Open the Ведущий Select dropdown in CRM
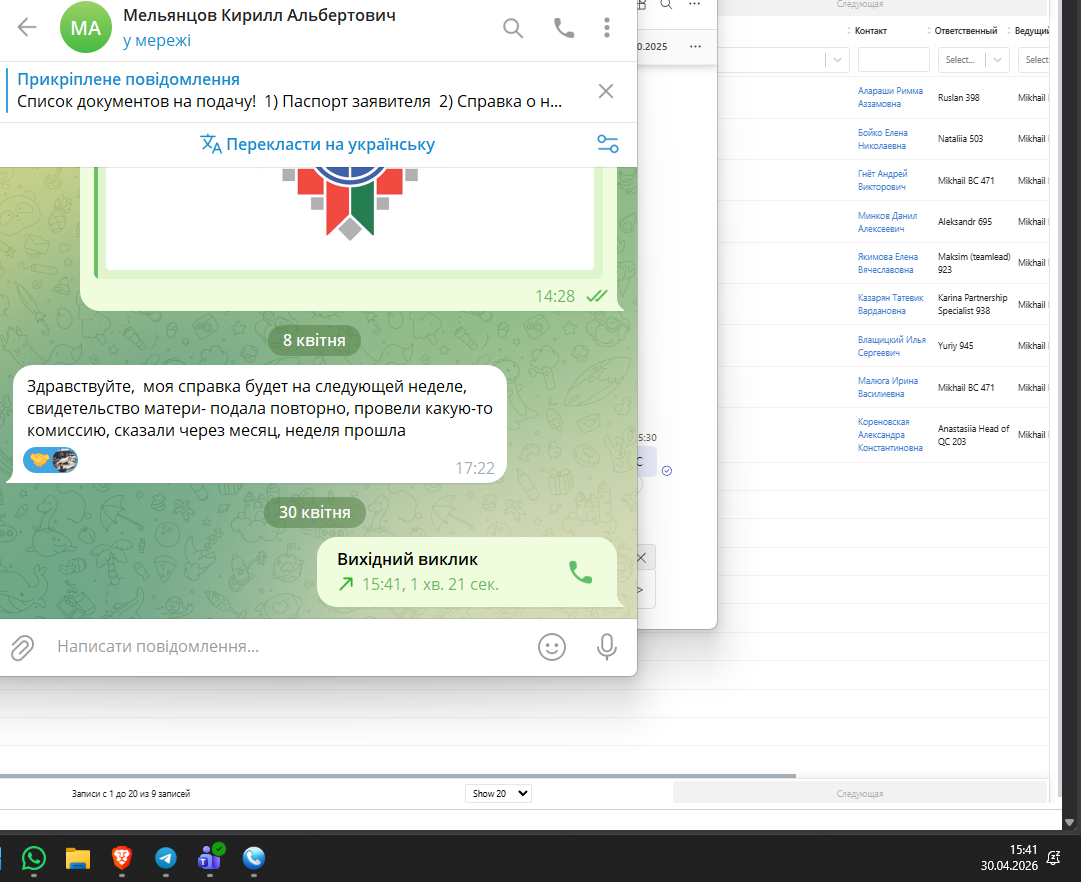Image resolution: width=1081 pixels, height=882 pixels. click(x=1033, y=60)
